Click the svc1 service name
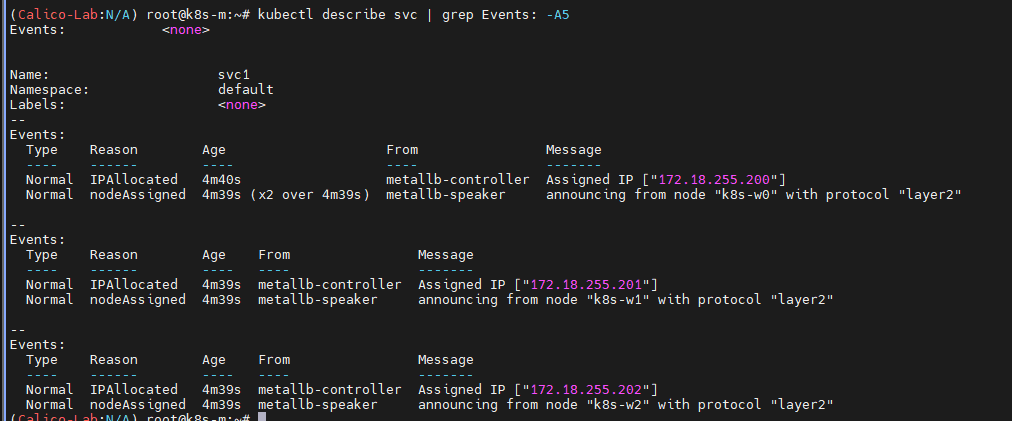Screen dimensions: 1012x421 tap(234, 75)
